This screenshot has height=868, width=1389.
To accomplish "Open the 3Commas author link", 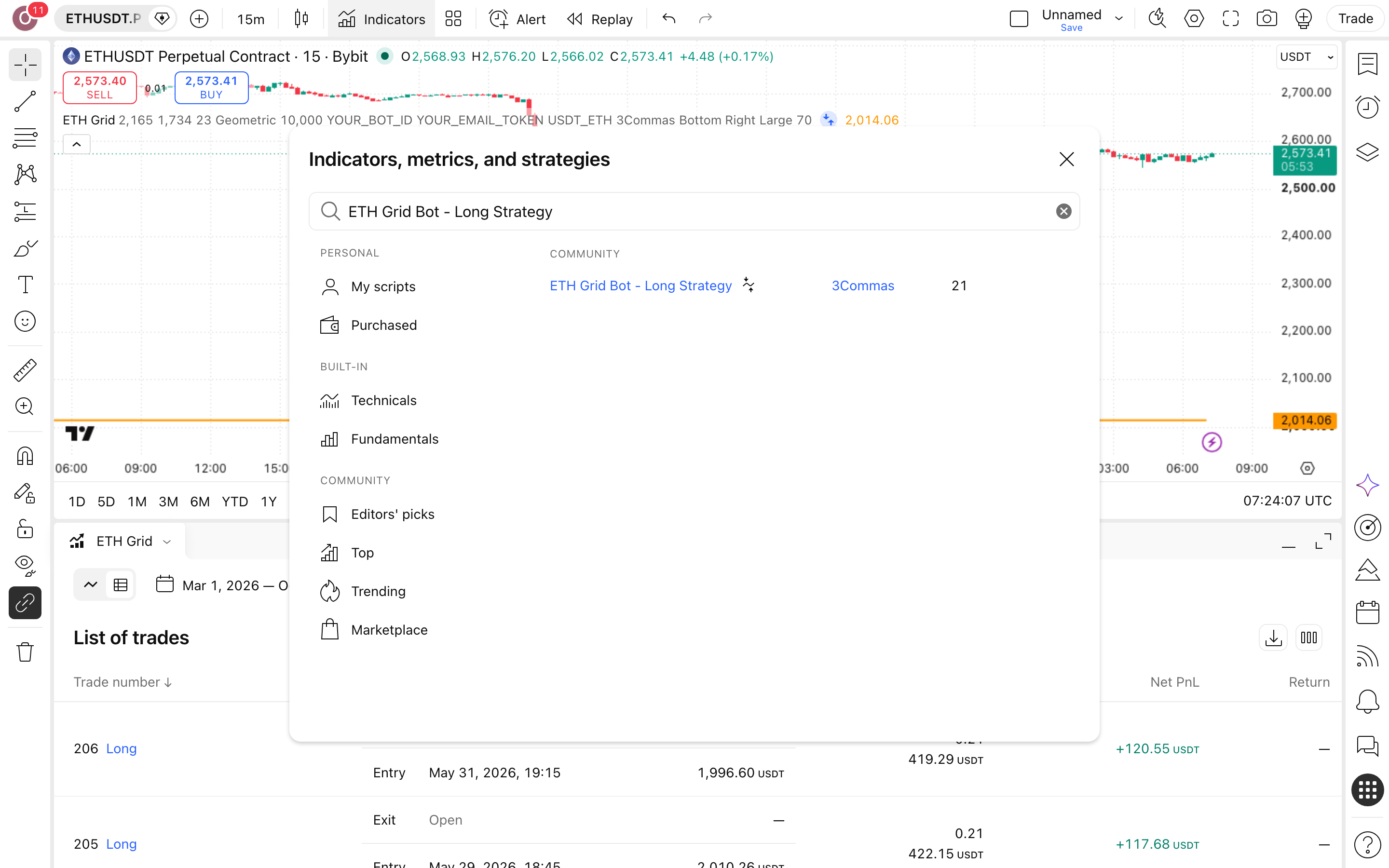I will click(863, 285).
